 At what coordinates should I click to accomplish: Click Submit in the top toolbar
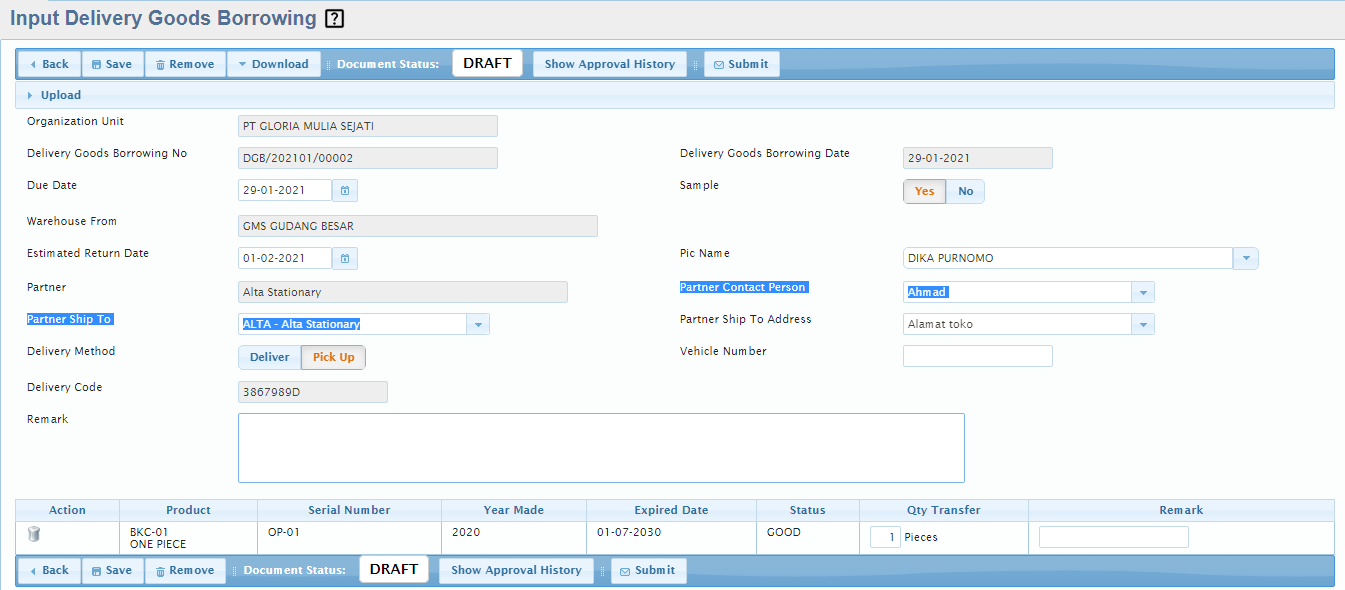click(741, 64)
